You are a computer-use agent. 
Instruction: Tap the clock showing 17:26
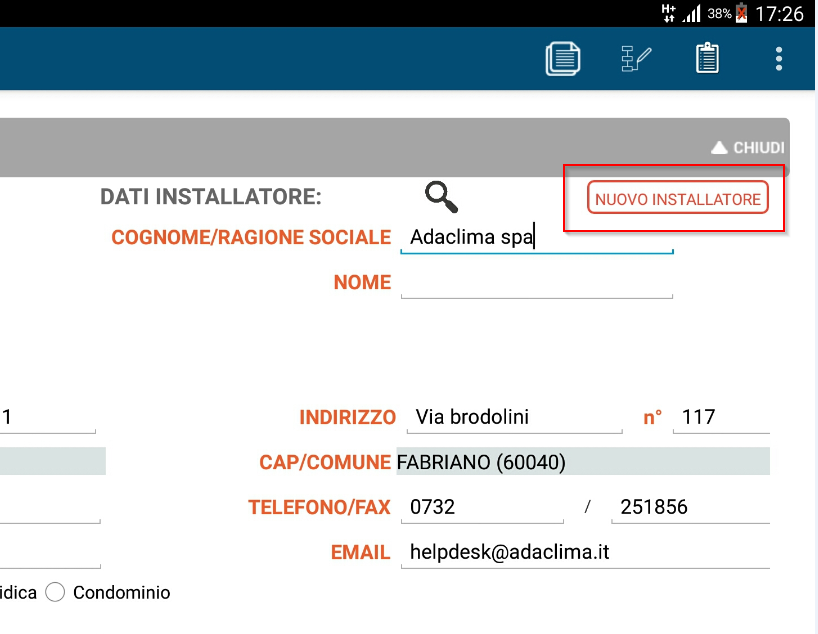pyautogui.click(x=779, y=14)
